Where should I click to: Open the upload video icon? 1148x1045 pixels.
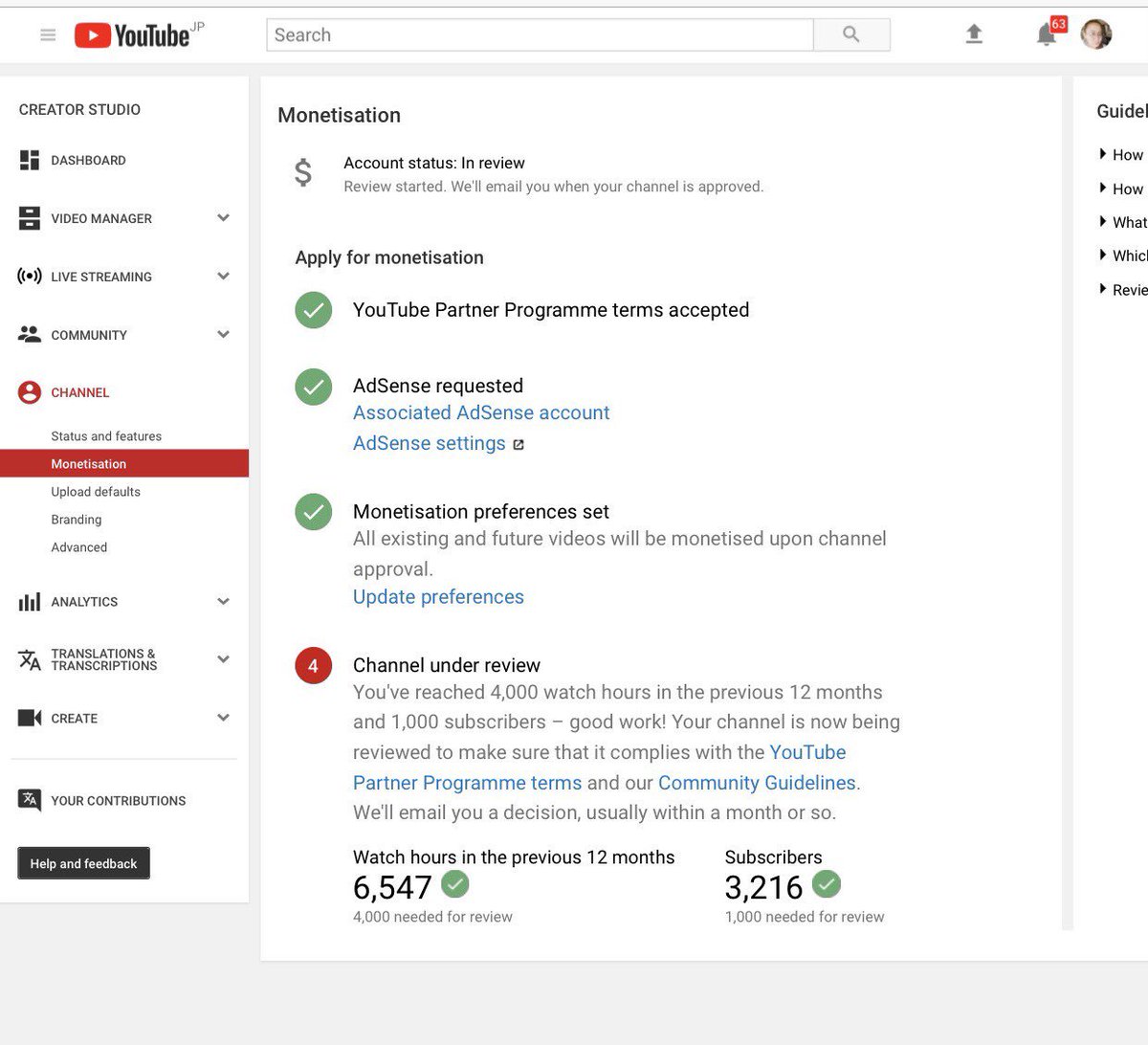[974, 34]
